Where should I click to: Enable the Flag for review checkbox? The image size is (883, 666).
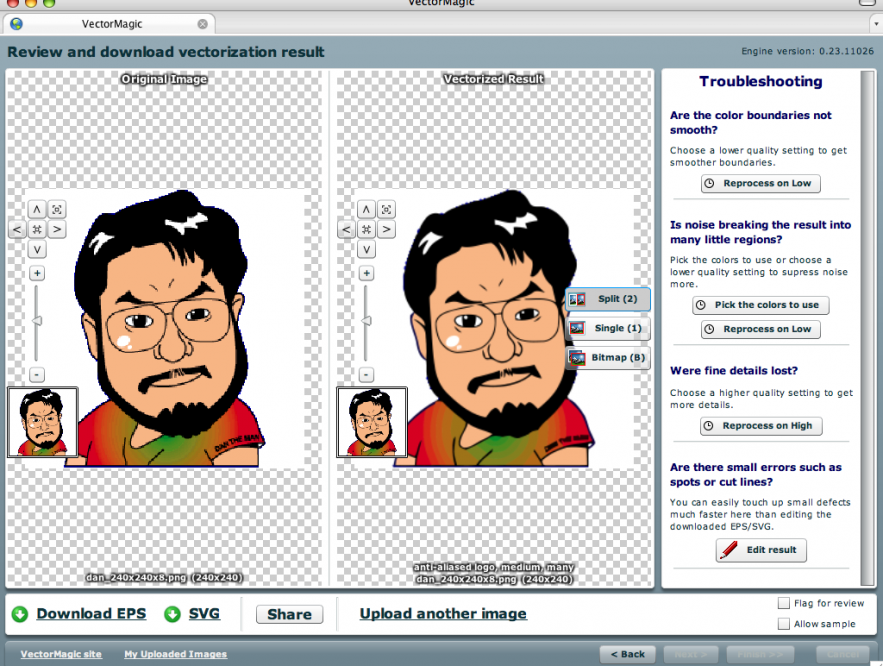[783, 604]
